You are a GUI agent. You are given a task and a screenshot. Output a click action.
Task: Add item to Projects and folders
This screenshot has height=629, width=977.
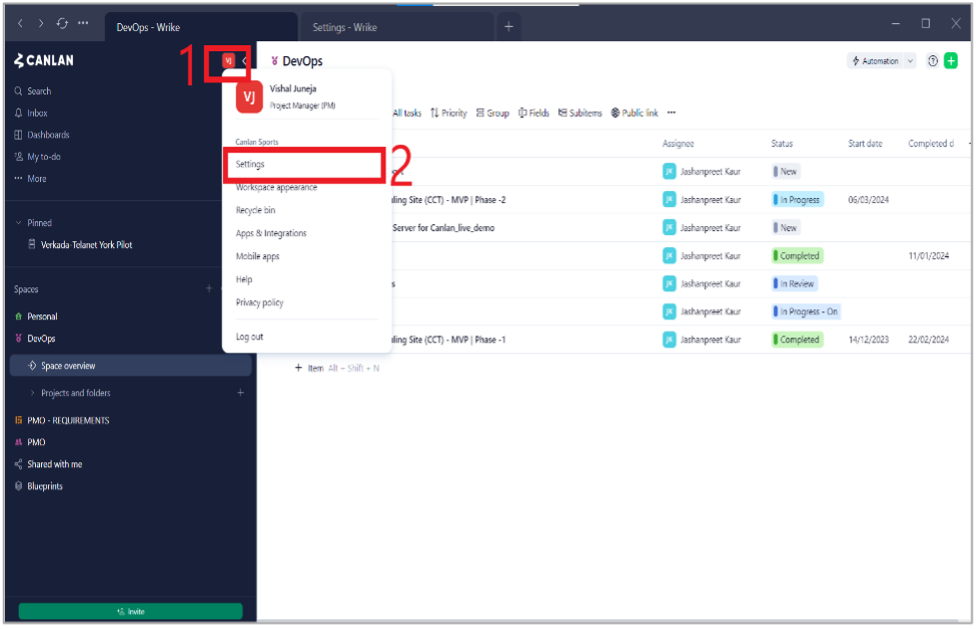[241, 393]
